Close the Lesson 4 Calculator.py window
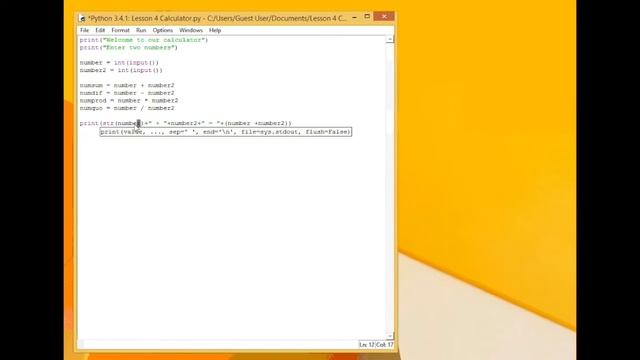 pyautogui.click(x=384, y=16)
